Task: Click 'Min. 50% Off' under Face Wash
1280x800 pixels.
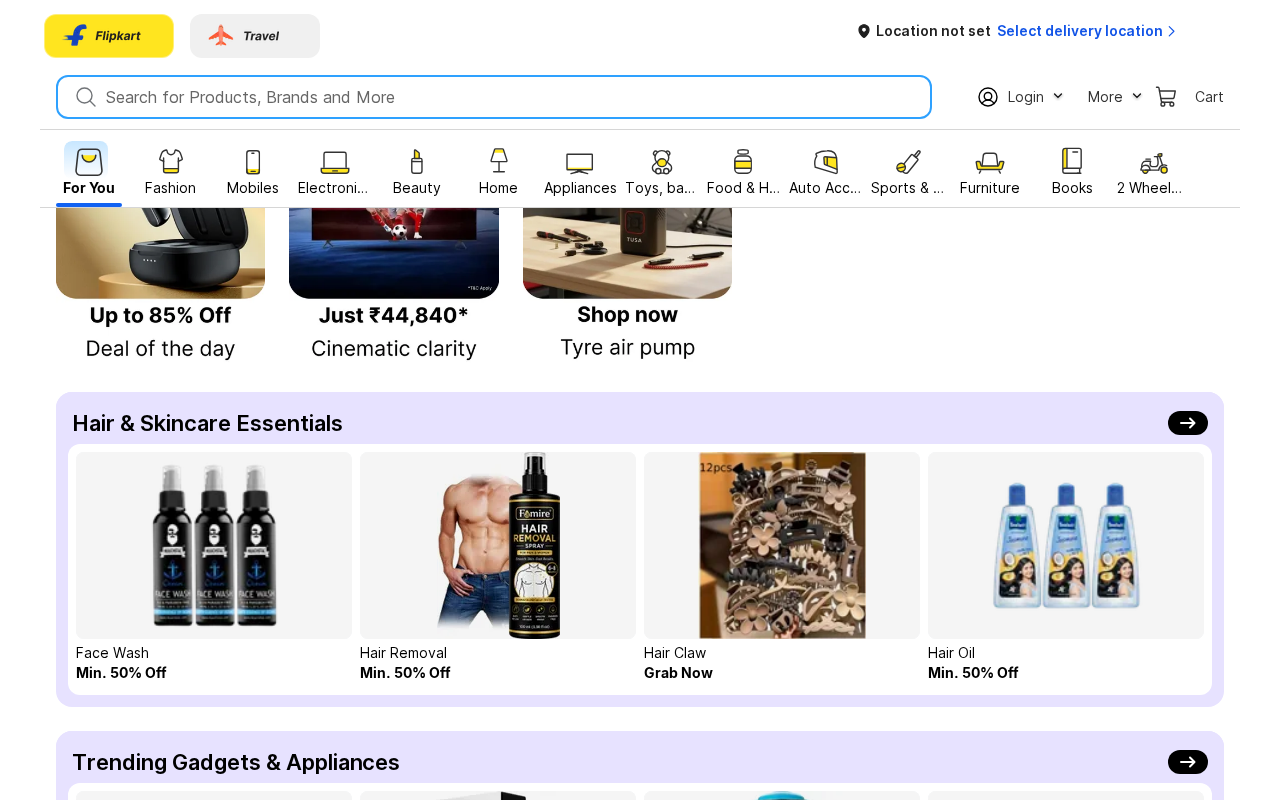Action: point(121,673)
